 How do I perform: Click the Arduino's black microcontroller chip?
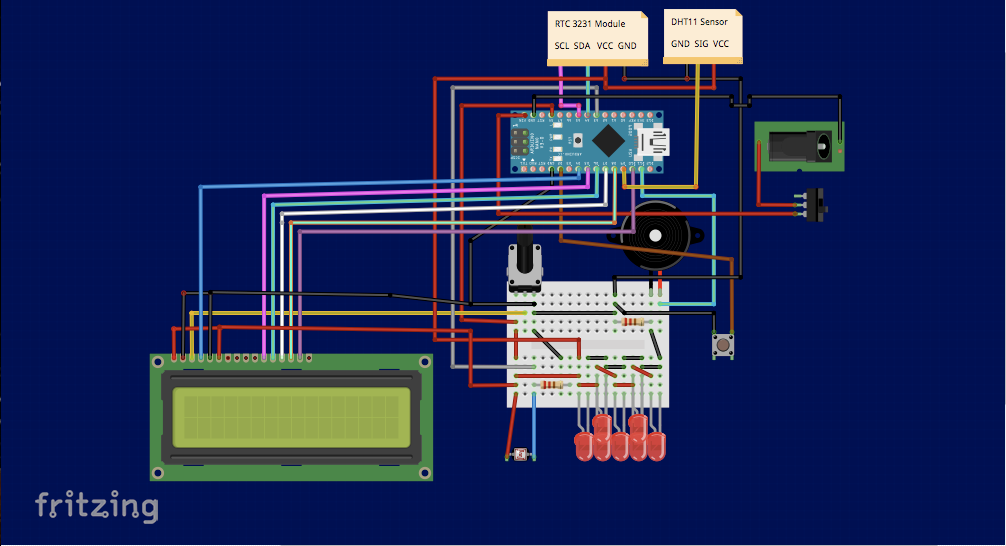pyautogui.click(x=608, y=141)
